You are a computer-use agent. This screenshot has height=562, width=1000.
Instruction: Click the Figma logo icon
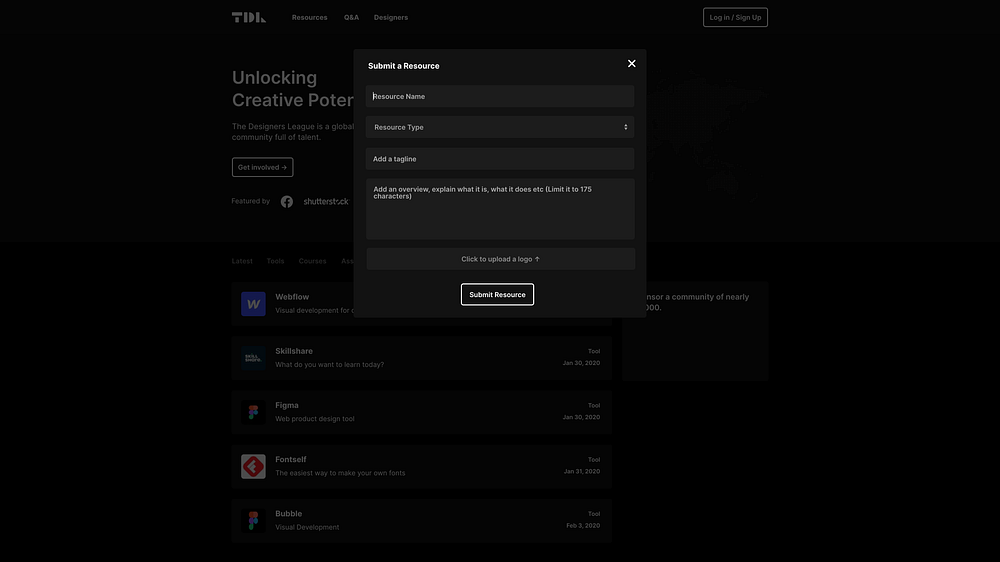pos(253,412)
